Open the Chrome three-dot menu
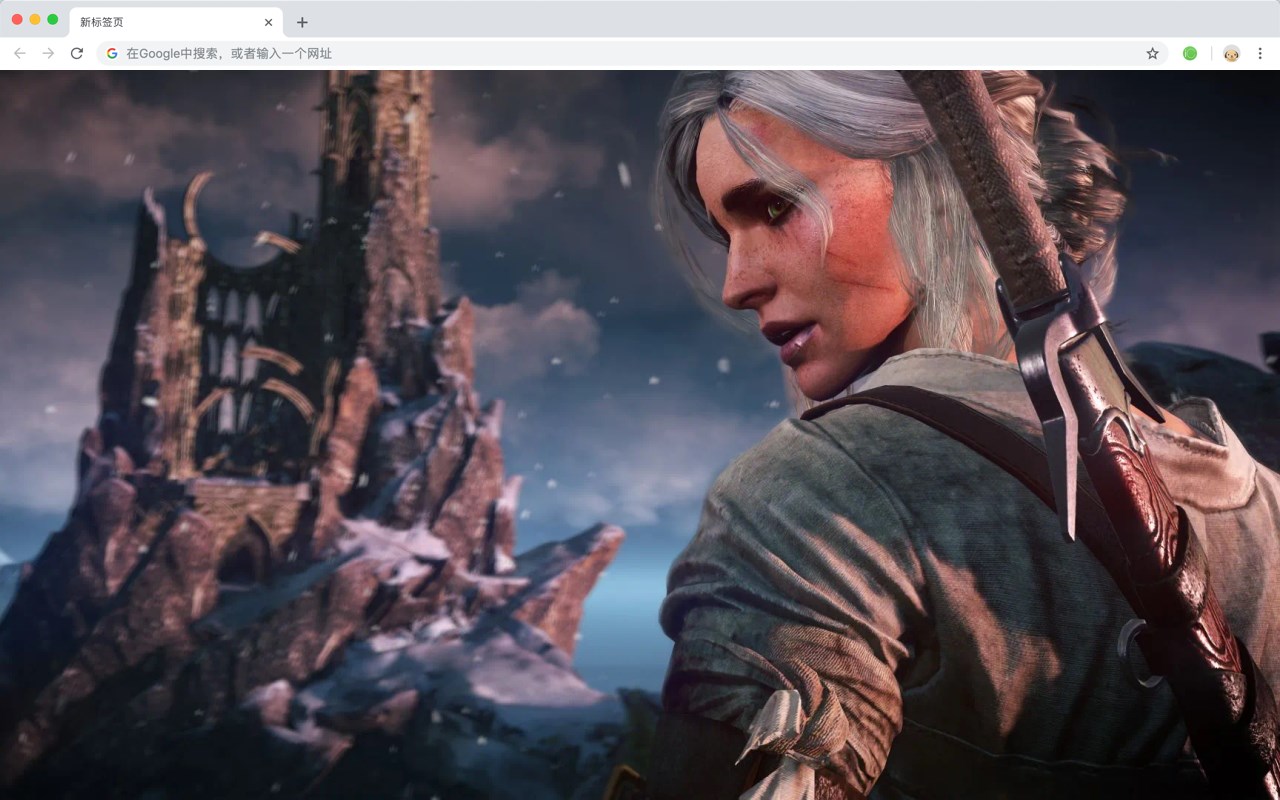 pyautogui.click(x=1260, y=53)
